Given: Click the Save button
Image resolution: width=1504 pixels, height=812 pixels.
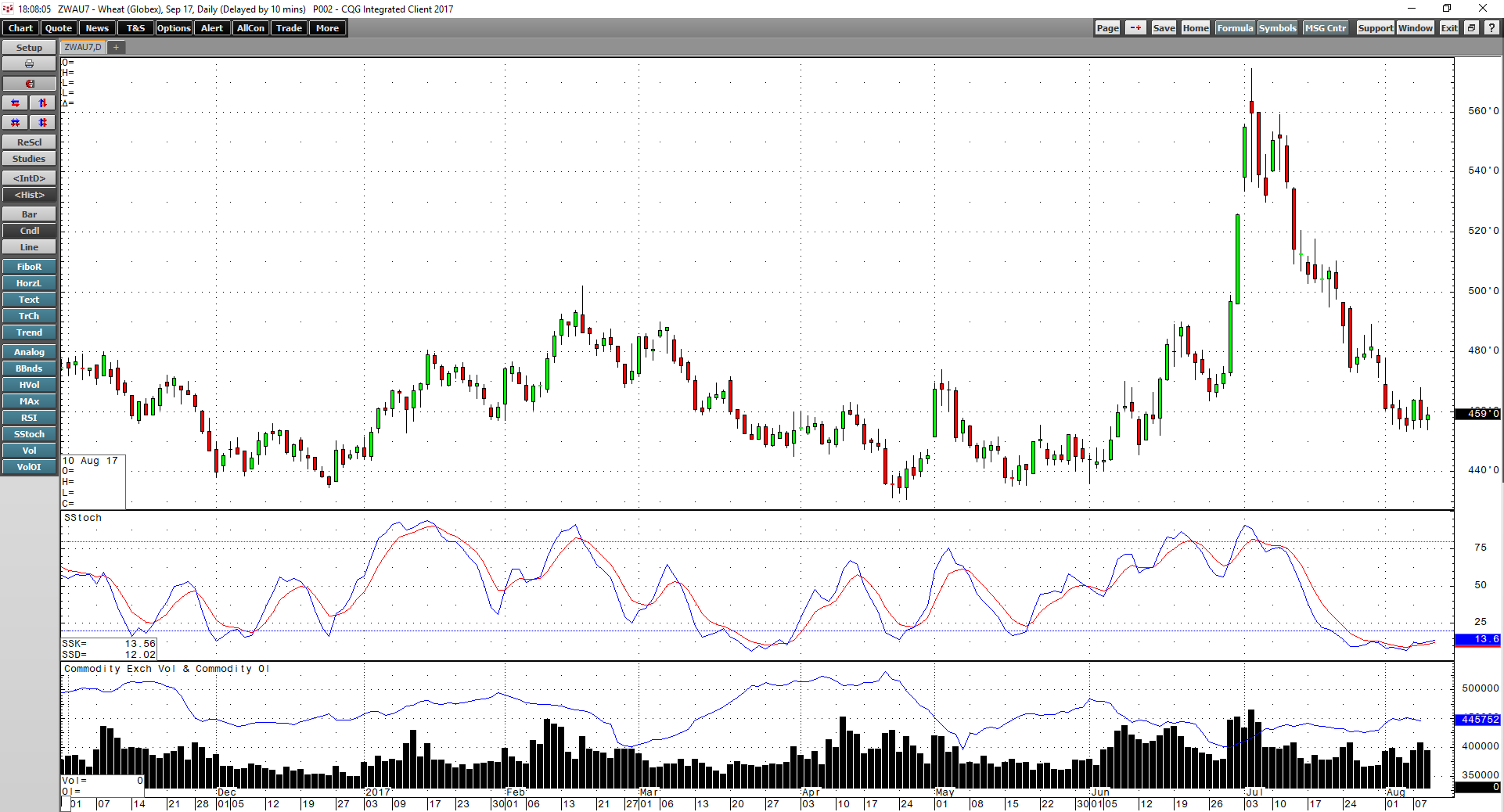Looking at the screenshot, I should point(1164,28).
